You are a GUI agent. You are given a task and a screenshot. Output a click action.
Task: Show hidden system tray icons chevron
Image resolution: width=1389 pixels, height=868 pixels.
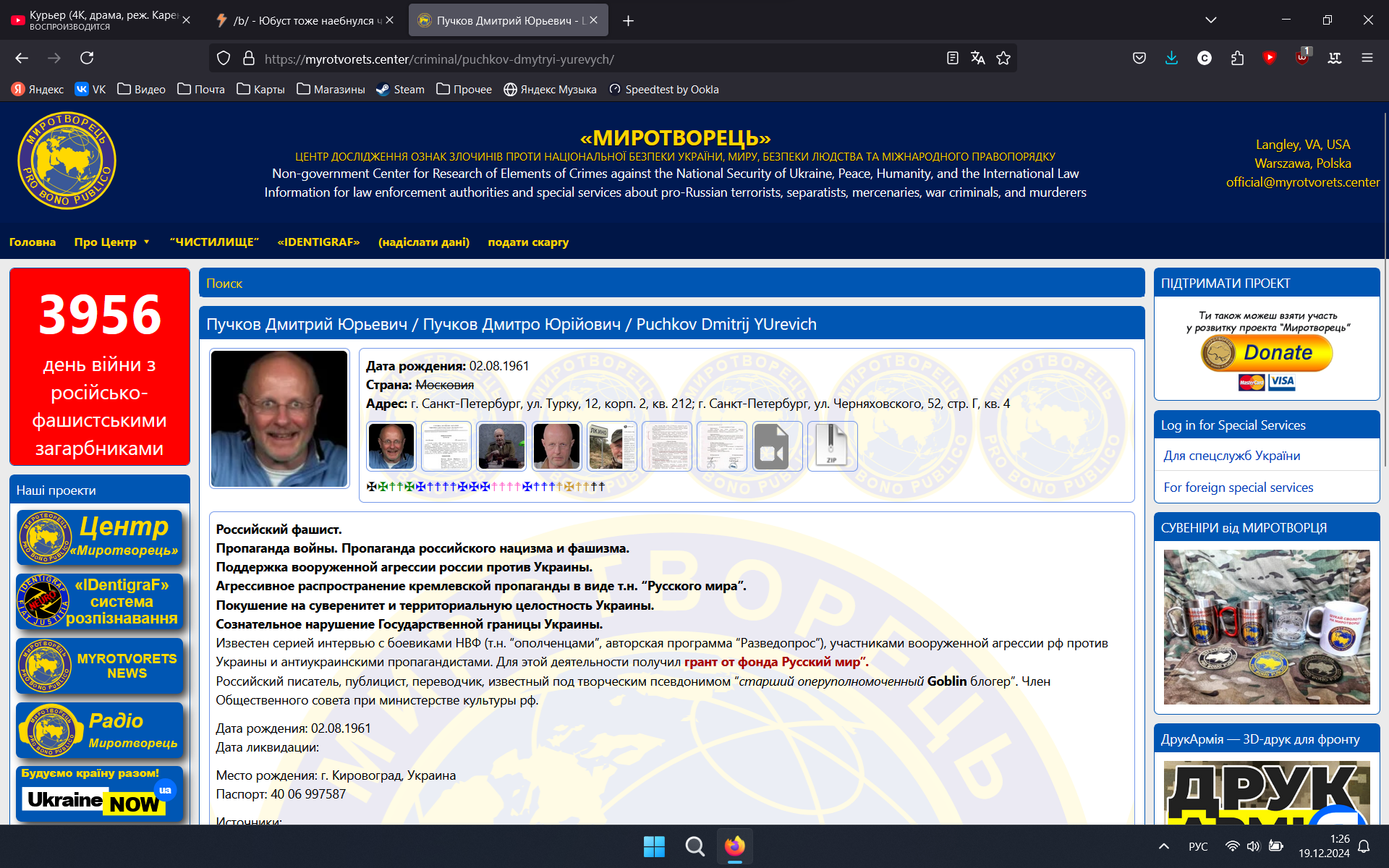(x=1163, y=846)
